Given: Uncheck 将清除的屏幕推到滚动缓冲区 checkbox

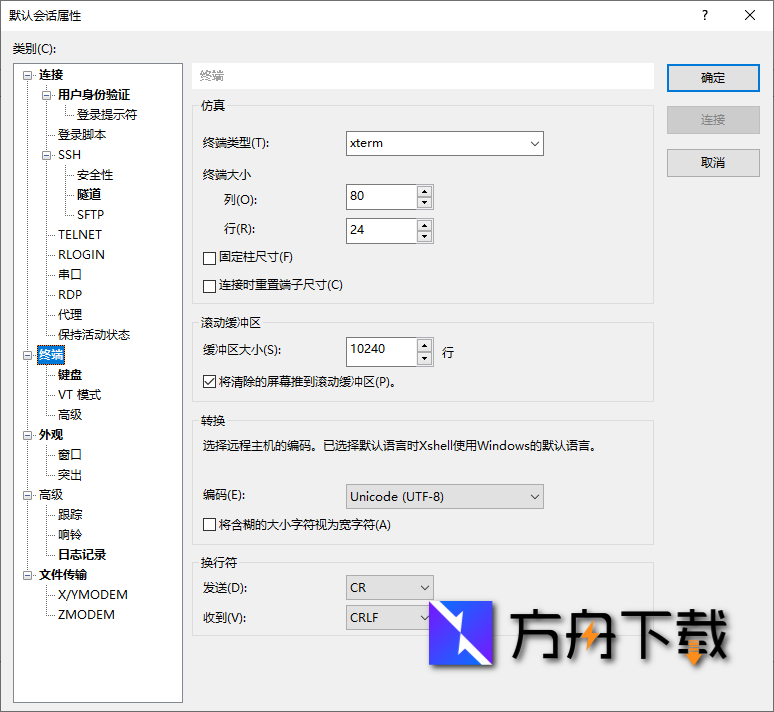Looking at the screenshot, I should coord(209,381).
